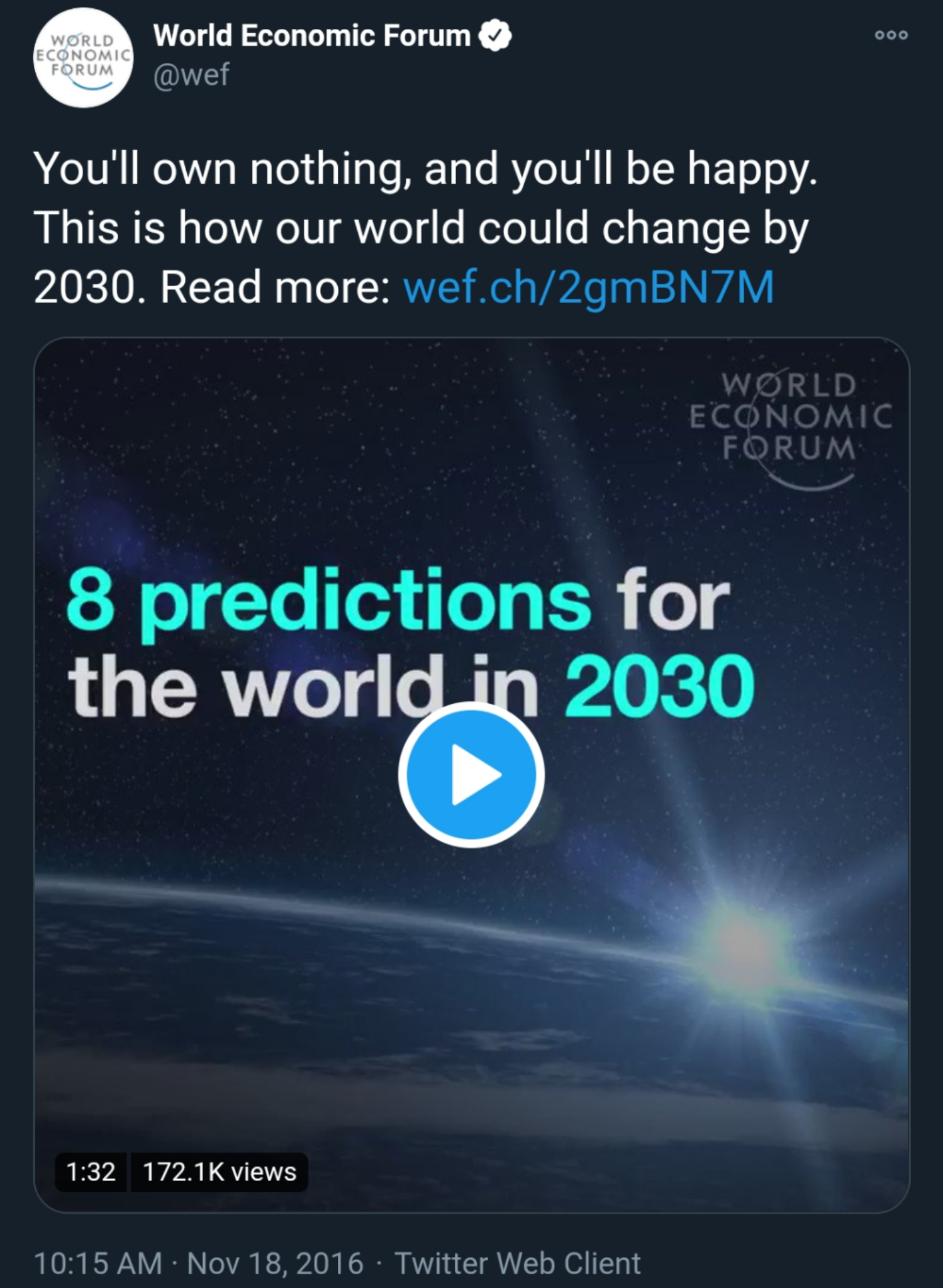Viewport: 943px width, 1288px height.
Task: Click the blue verified badge icon
Action: tap(495, 36)
